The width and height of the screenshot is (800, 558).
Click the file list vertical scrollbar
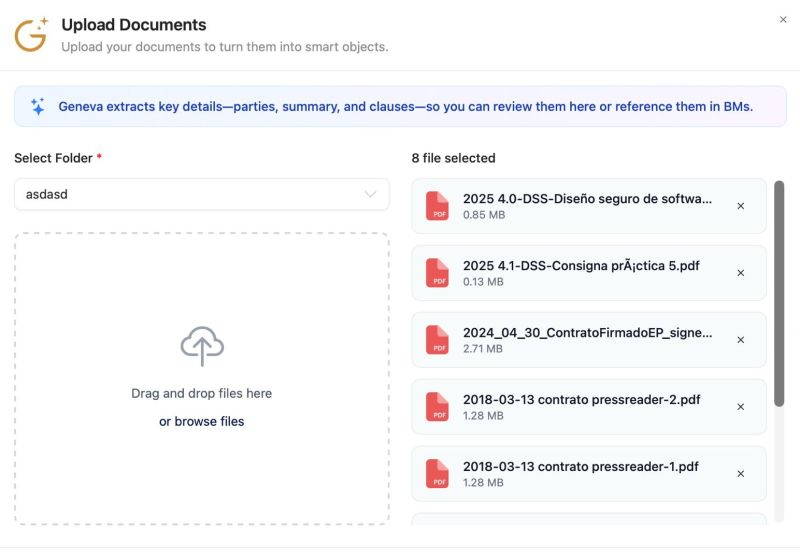pos(779,294)
